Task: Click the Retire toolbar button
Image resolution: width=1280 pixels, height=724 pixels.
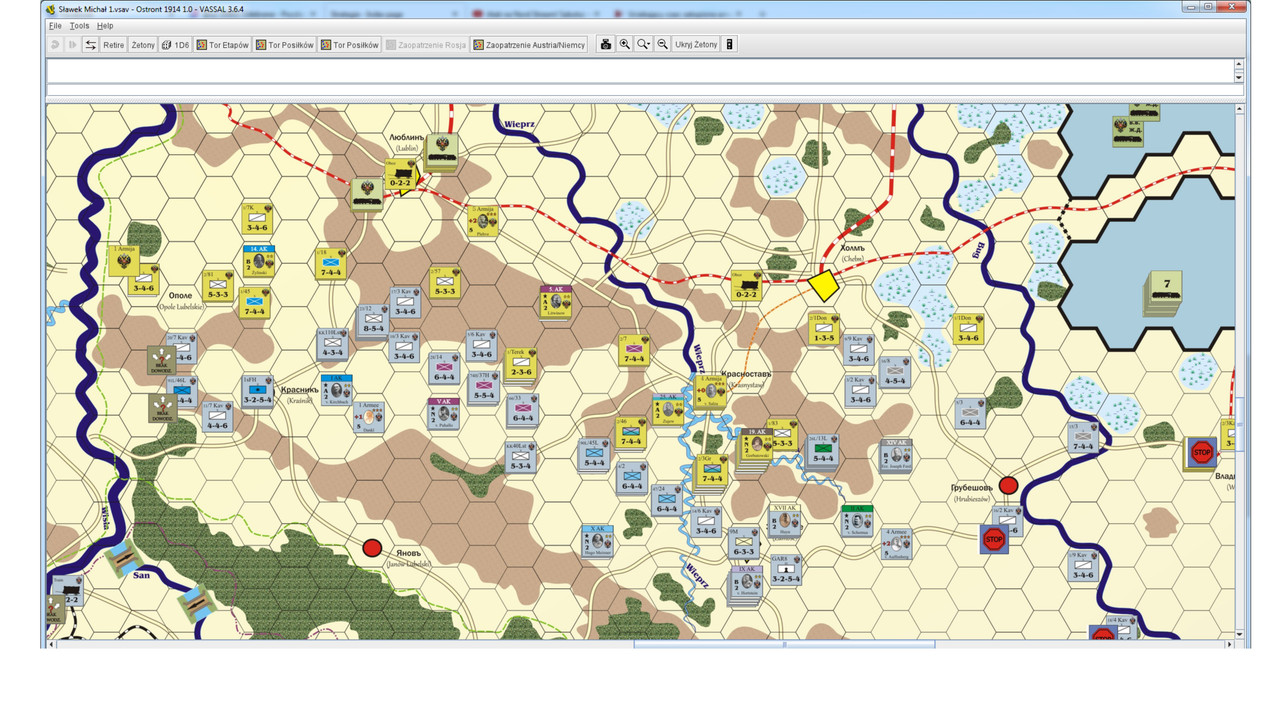Action: [114, 45]
